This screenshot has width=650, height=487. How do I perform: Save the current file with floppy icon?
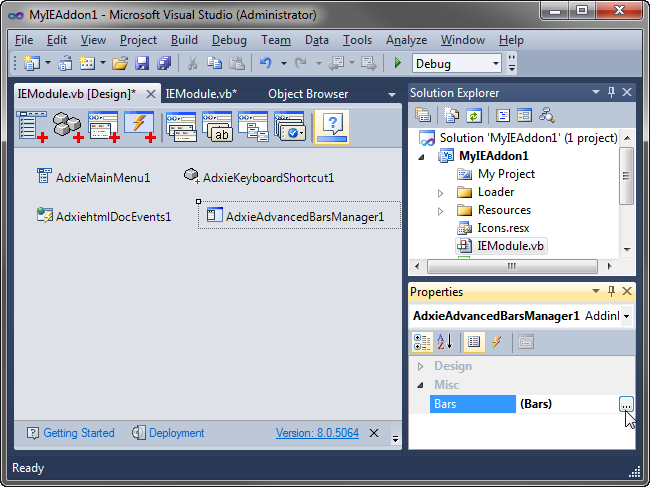coord(142,63)
